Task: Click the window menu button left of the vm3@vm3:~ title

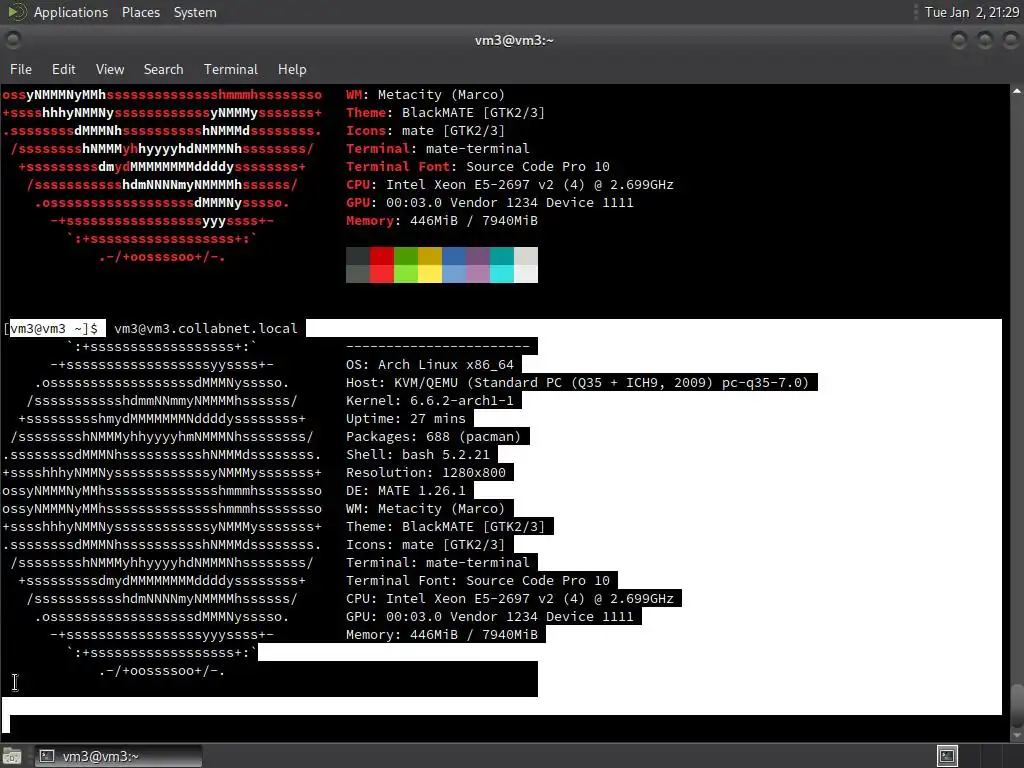Action: [x=13, y=40]
